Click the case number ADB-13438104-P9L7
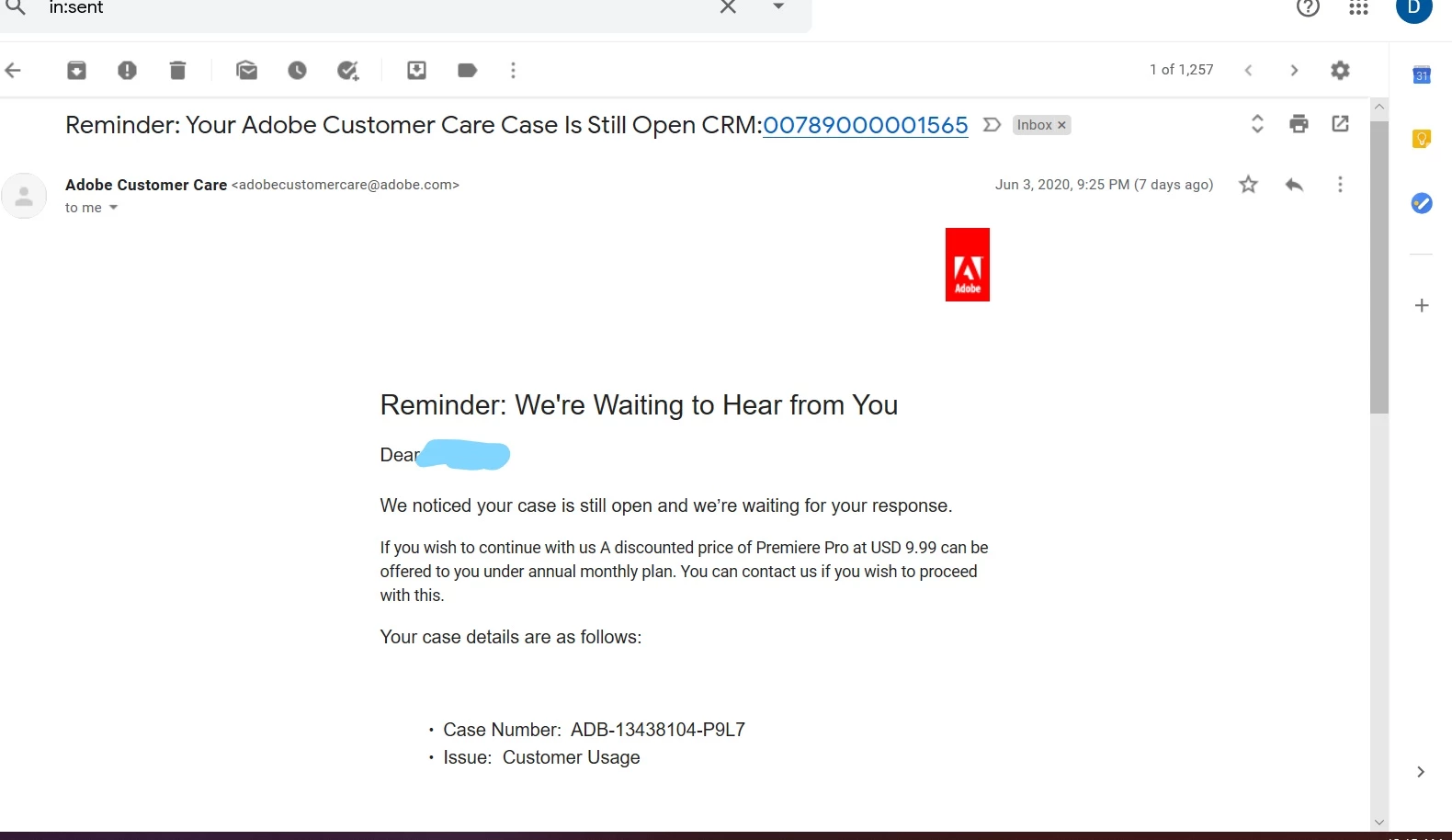This screenshot has width=1452, height=840. [658, 730]
